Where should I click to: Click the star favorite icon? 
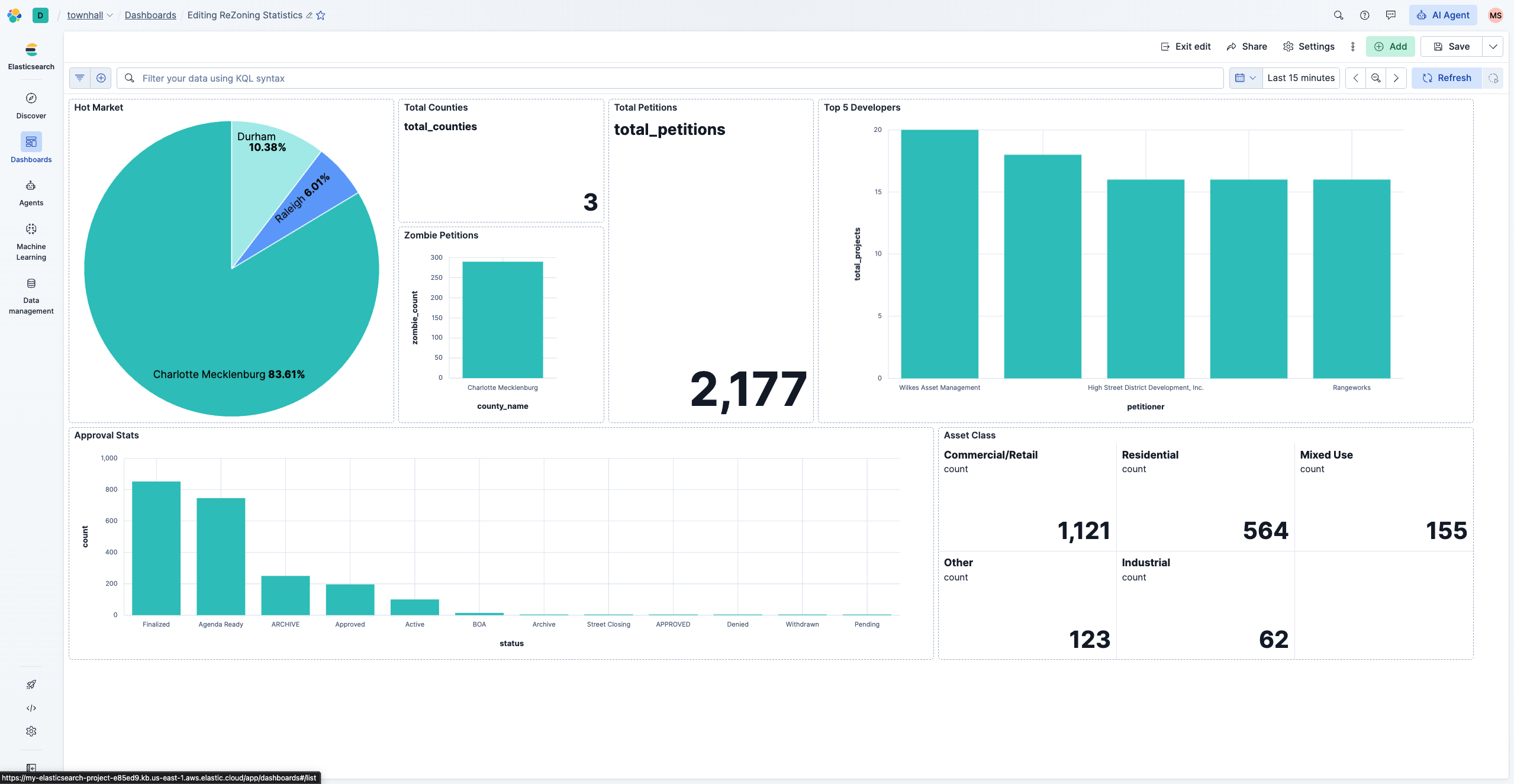click(321, 15)
